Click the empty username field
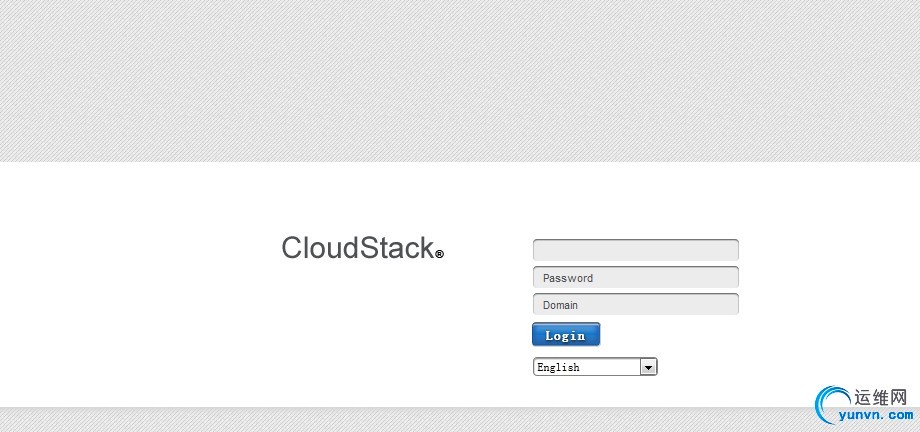Screen dimensions: 920x432 point(635,250)
